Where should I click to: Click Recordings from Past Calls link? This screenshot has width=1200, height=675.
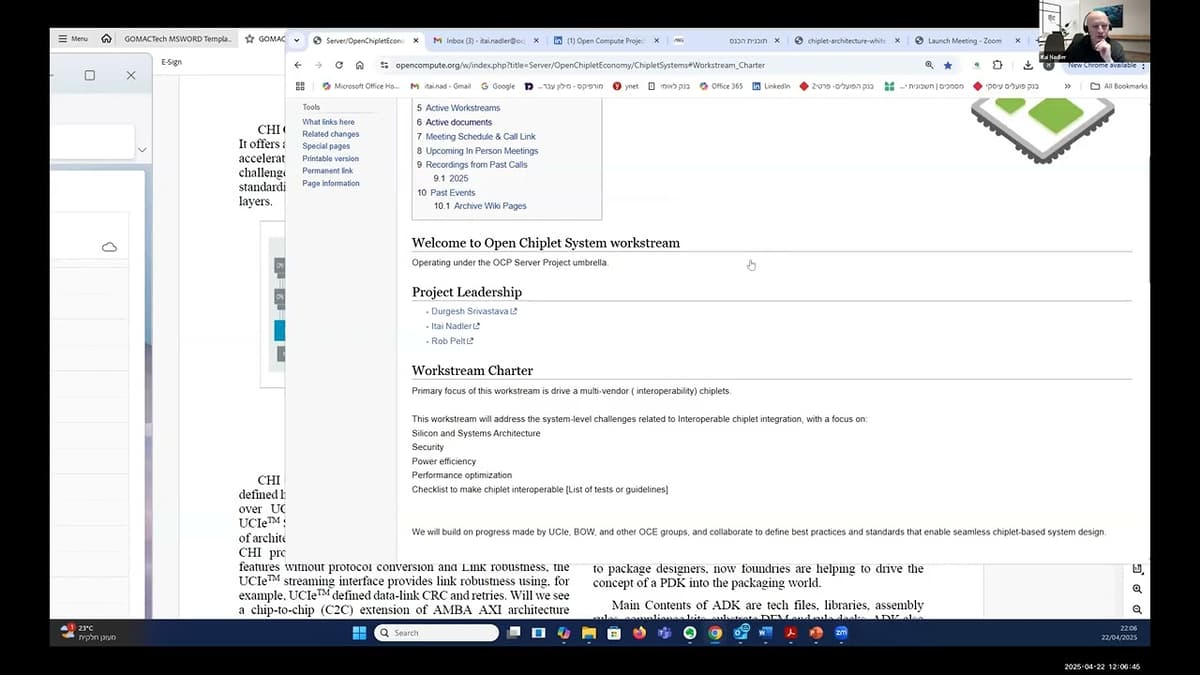click(x=477, y=164)
